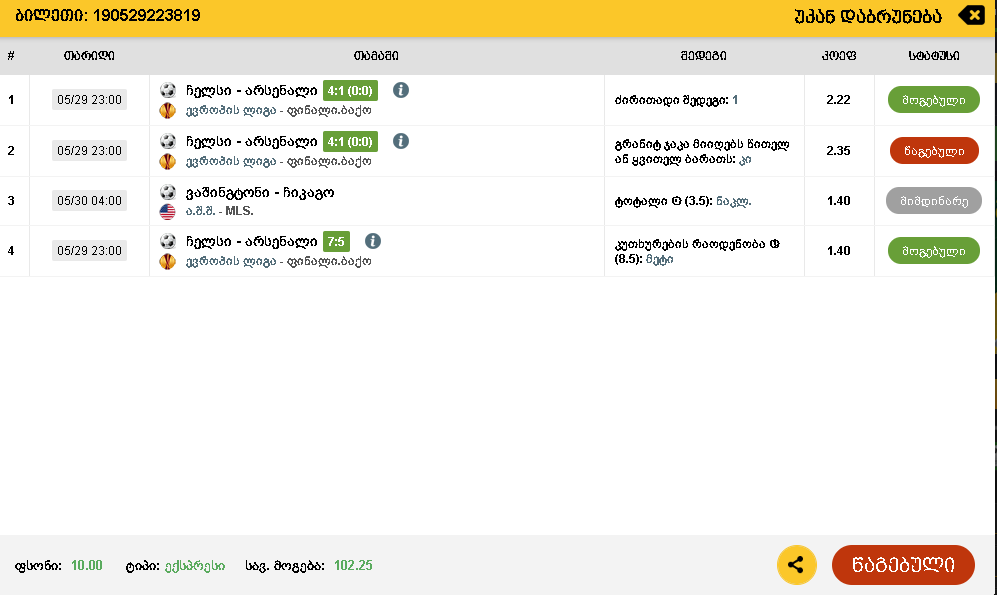
Task: Click the red წაგებული status in row 2
Action: click(933, 151)
